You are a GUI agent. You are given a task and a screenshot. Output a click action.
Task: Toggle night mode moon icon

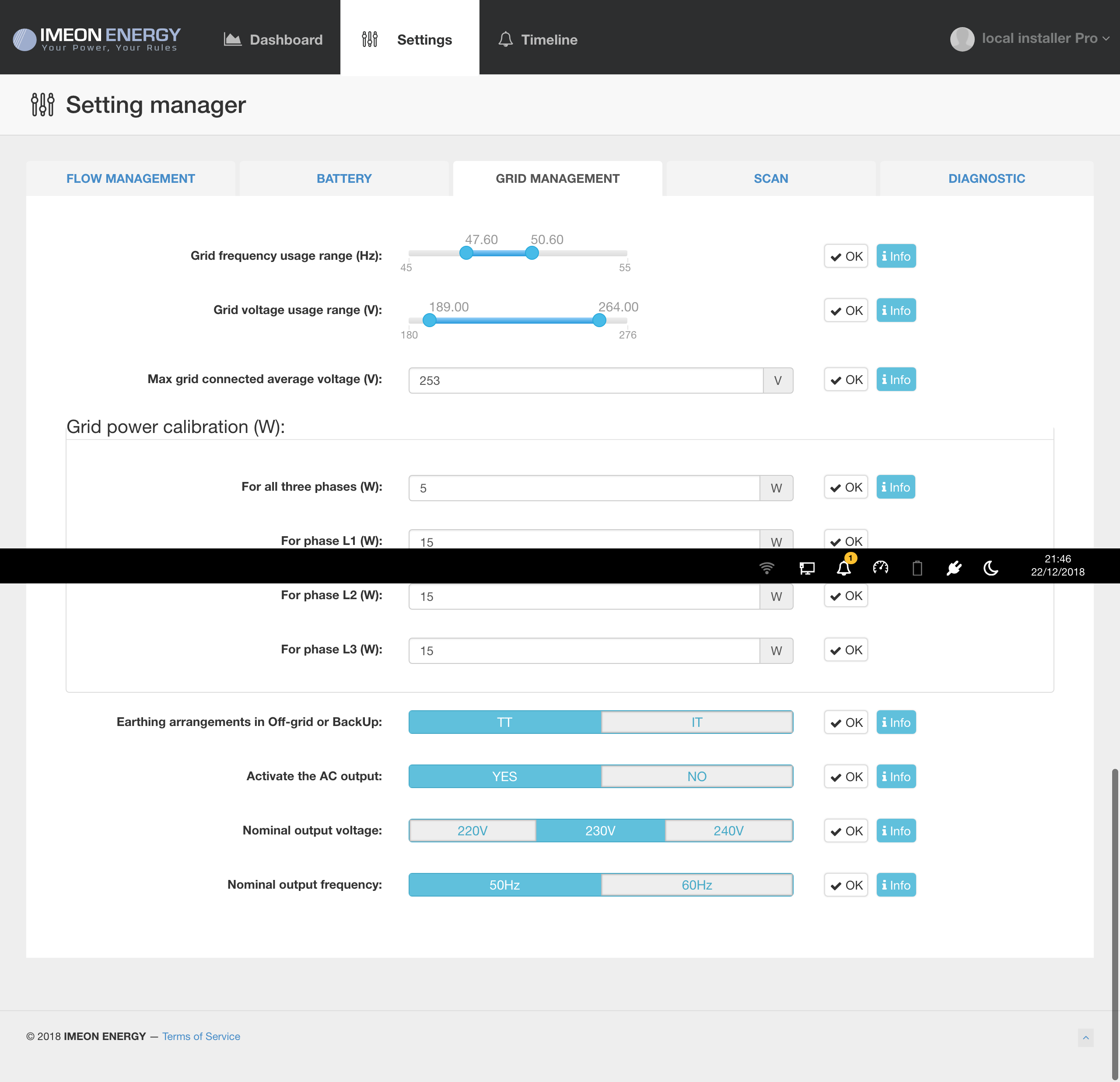[x=991, y=568]
